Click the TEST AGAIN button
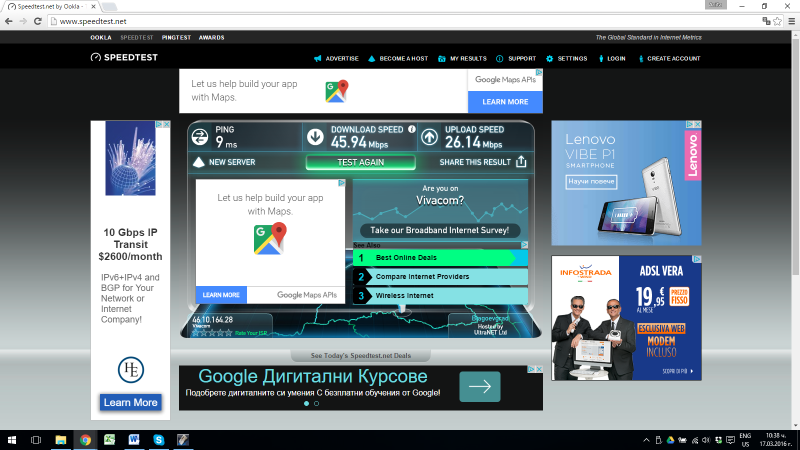The height and width of the screenshot is (450, 800). (361, 162)
